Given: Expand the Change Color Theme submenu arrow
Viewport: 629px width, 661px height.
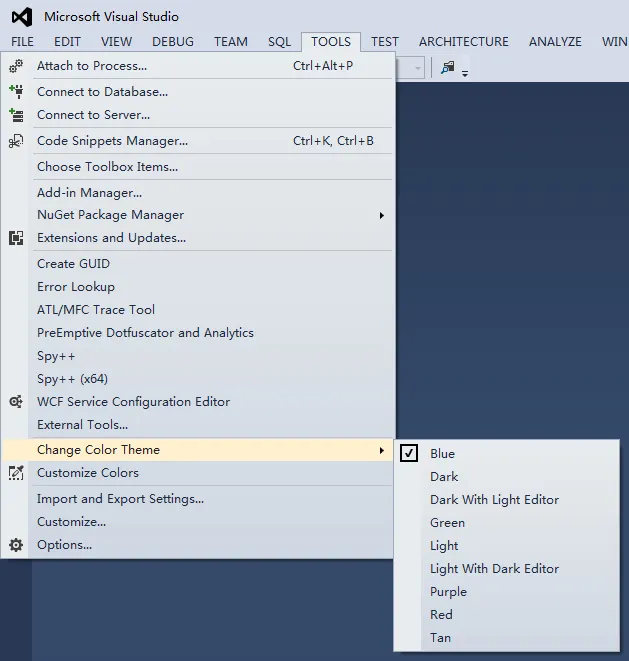Looking at the screenshot, I should [382, 450].
